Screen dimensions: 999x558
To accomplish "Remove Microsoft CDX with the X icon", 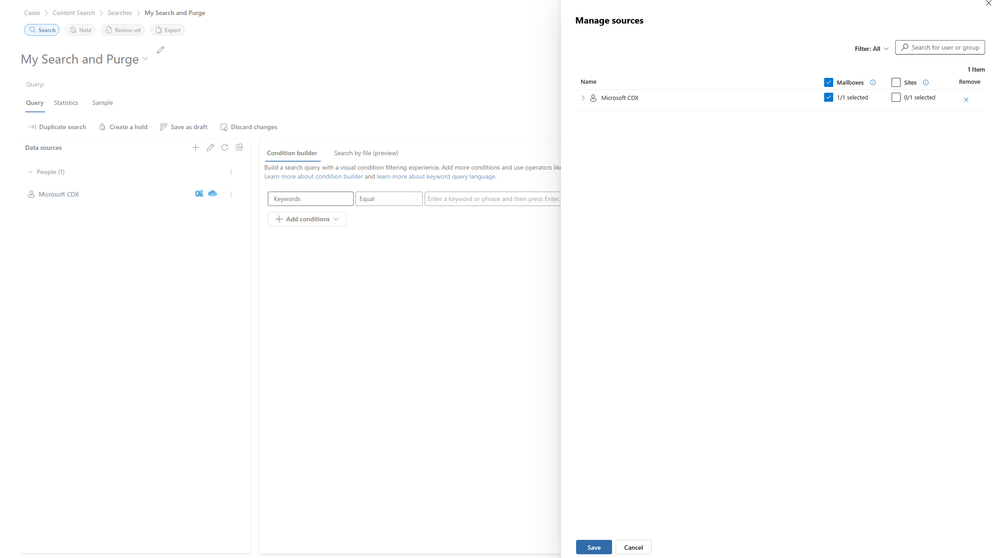I will tap(966, 99).
